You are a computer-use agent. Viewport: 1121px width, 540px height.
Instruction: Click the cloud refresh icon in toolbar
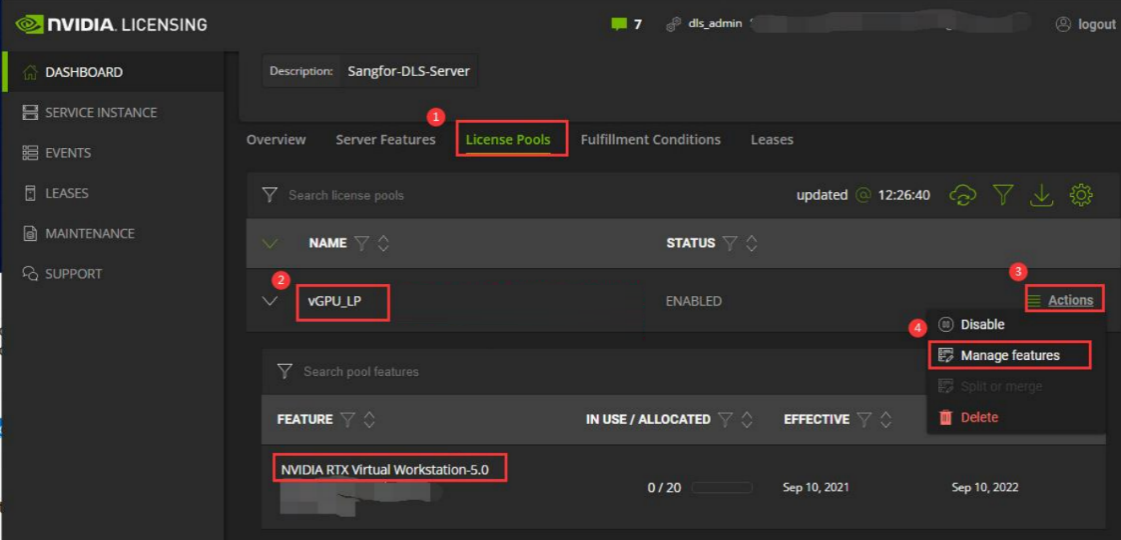[x=963, y=195]
